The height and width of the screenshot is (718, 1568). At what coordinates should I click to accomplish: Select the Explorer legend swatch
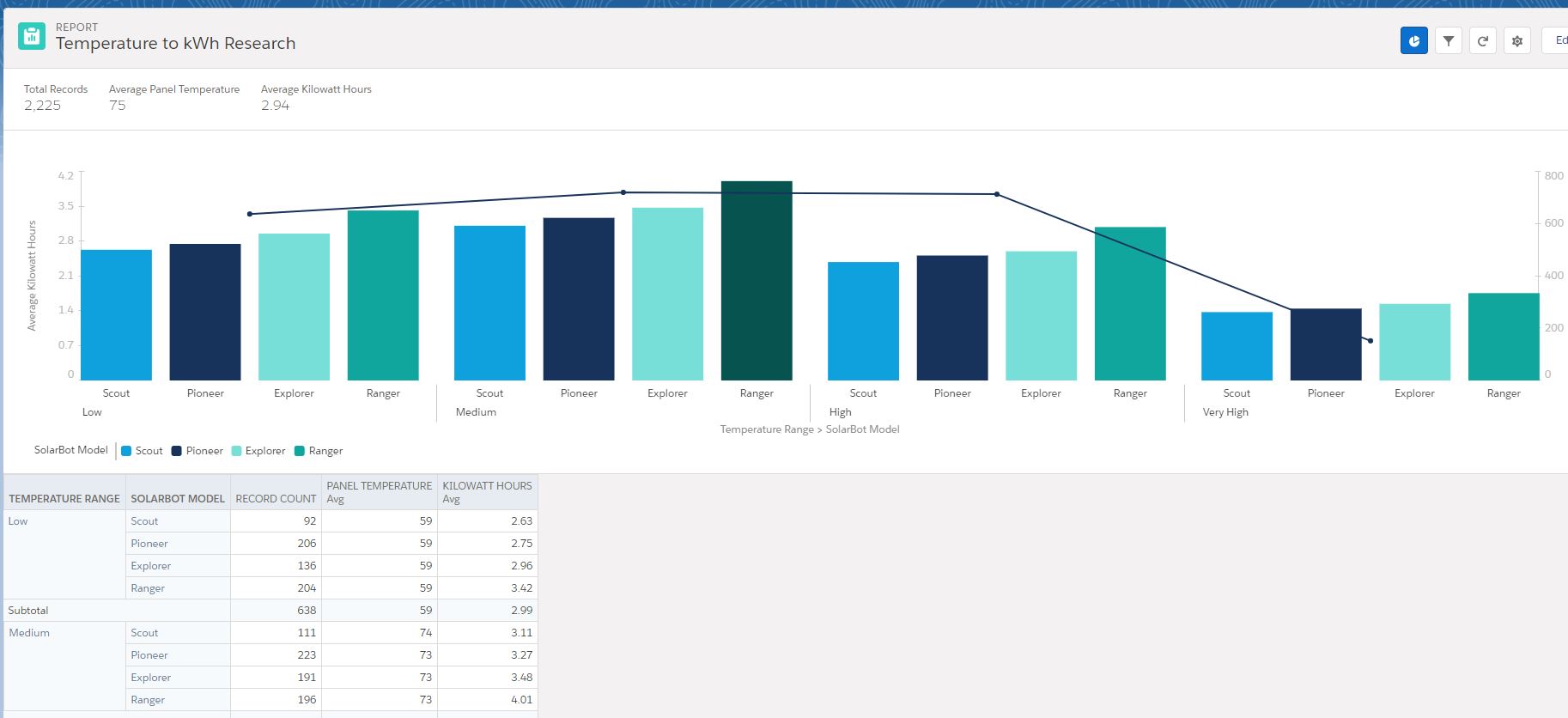(236, 451)
